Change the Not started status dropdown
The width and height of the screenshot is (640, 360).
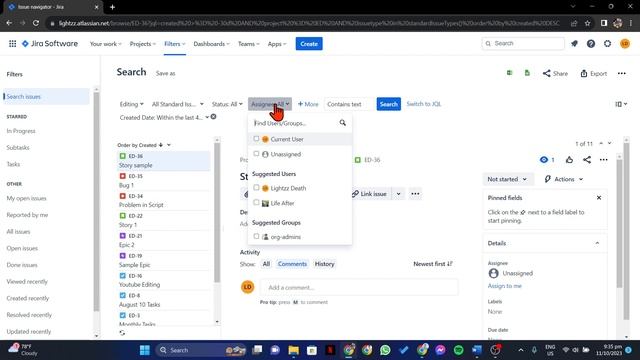pyautogui.click(x=507, y=179)
